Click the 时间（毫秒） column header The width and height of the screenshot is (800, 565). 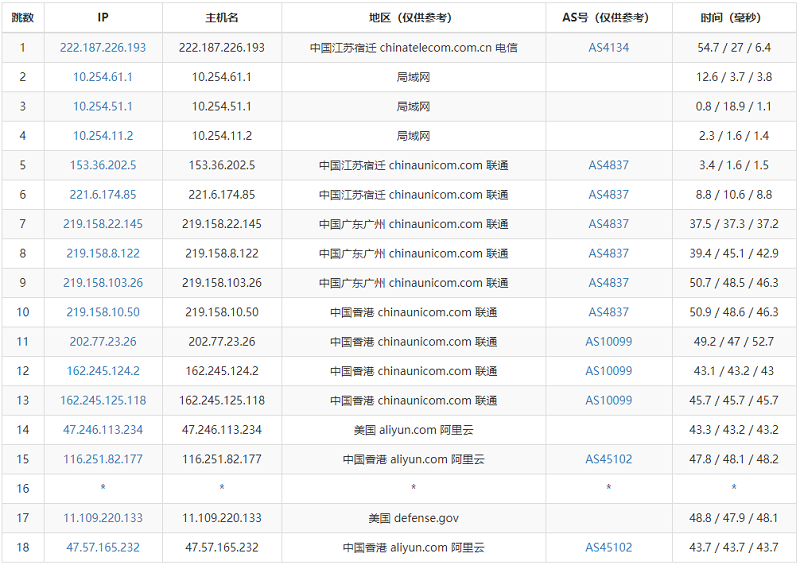tap(734, 18)
